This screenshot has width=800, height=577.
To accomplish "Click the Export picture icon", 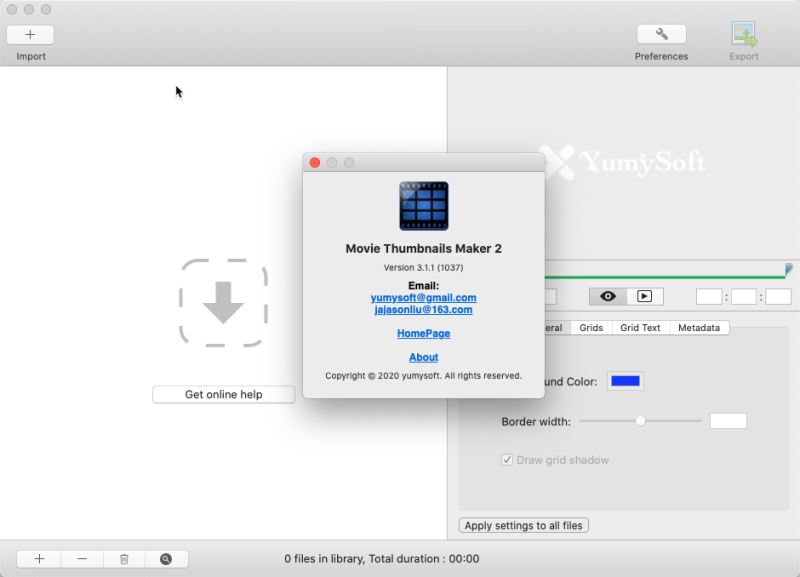I will (x=743, y=34).
